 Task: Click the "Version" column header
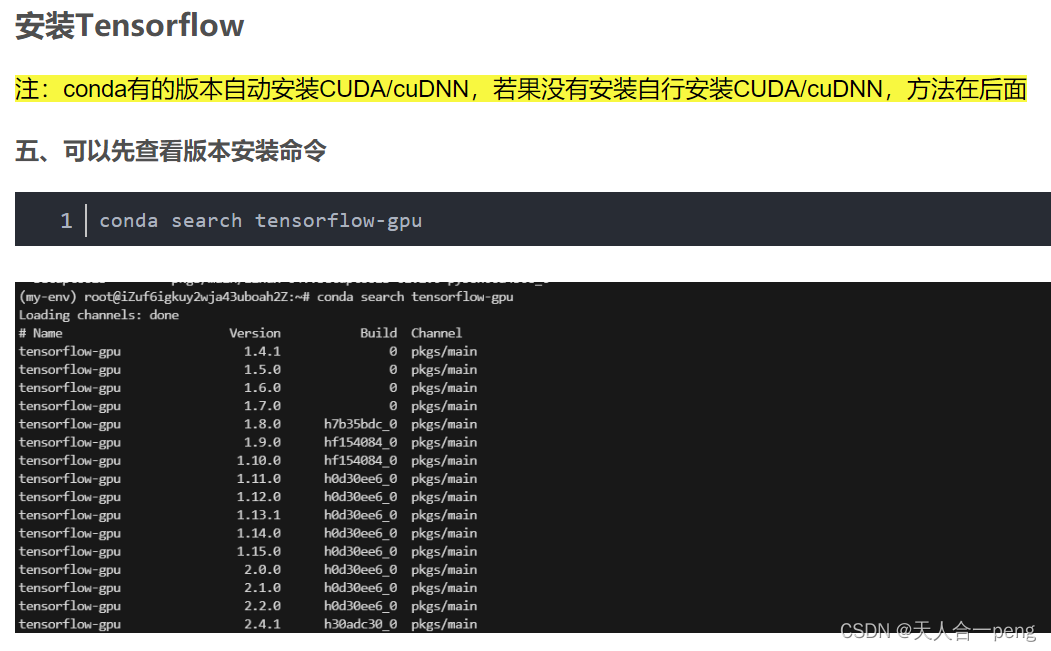(255, 332)
